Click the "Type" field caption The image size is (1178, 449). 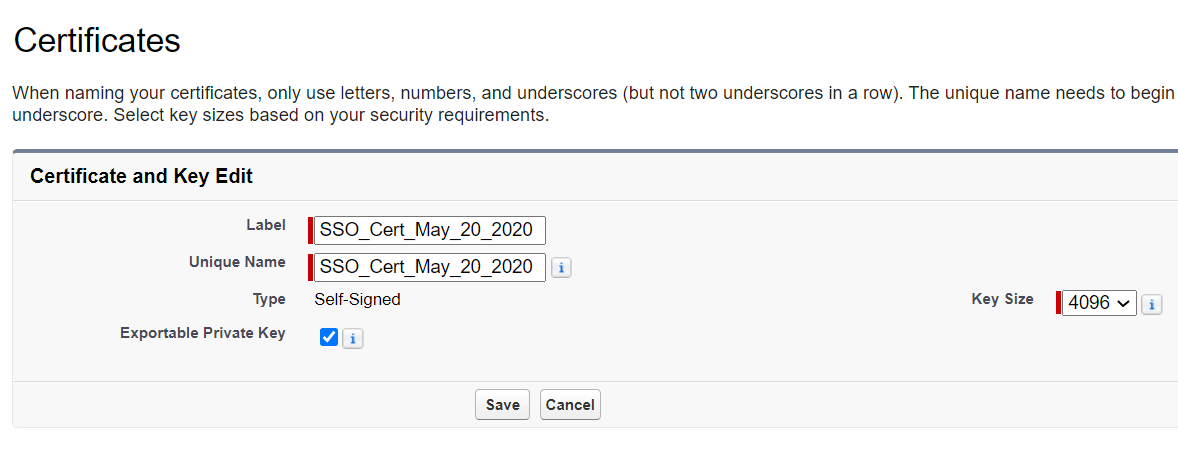coord(270,300)
